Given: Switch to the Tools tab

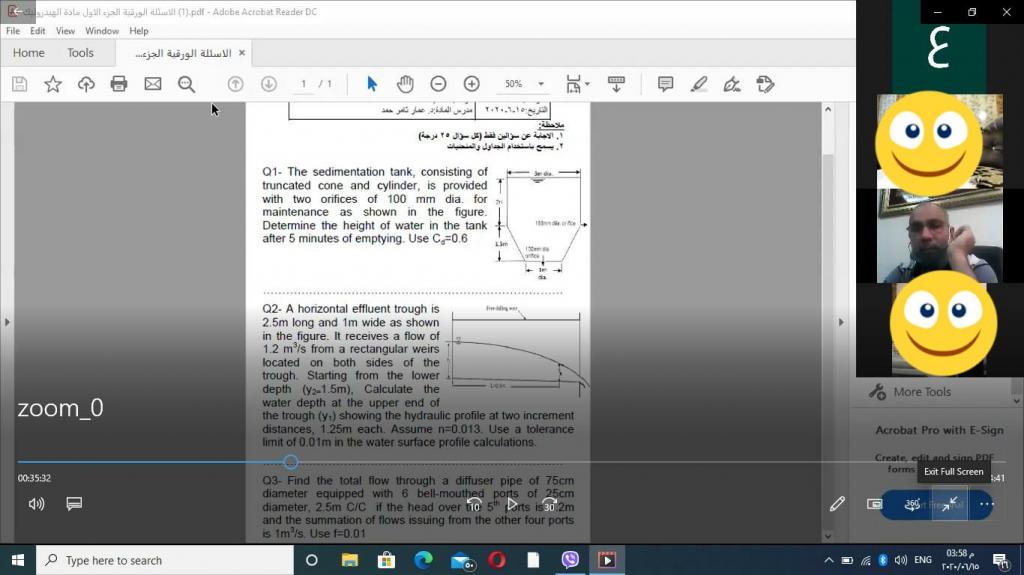Looking at the screenshot, I should (x=80, y=53).
